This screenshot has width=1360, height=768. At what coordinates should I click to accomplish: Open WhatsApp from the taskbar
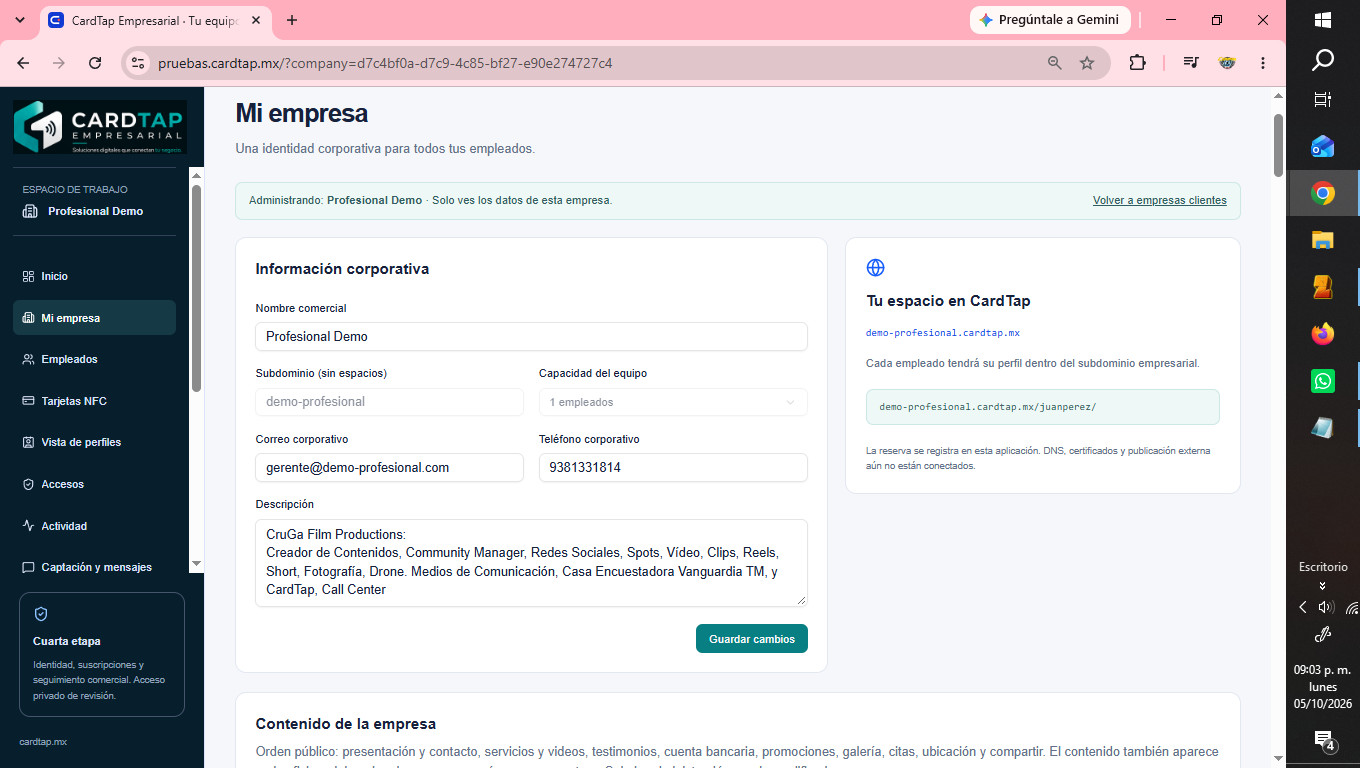coord(1323,381)
